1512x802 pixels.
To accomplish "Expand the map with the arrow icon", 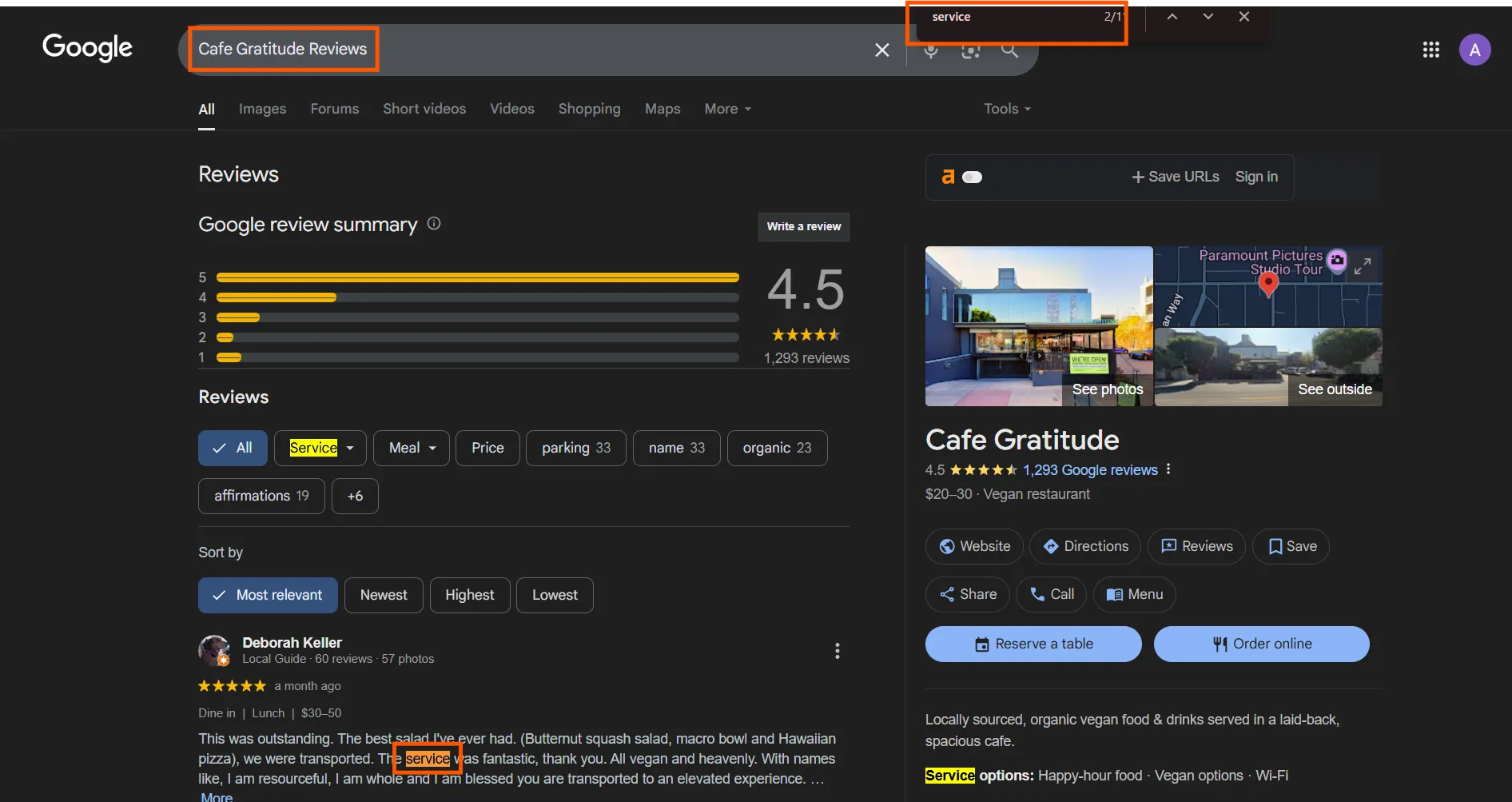I will [x=1363, y=266].
